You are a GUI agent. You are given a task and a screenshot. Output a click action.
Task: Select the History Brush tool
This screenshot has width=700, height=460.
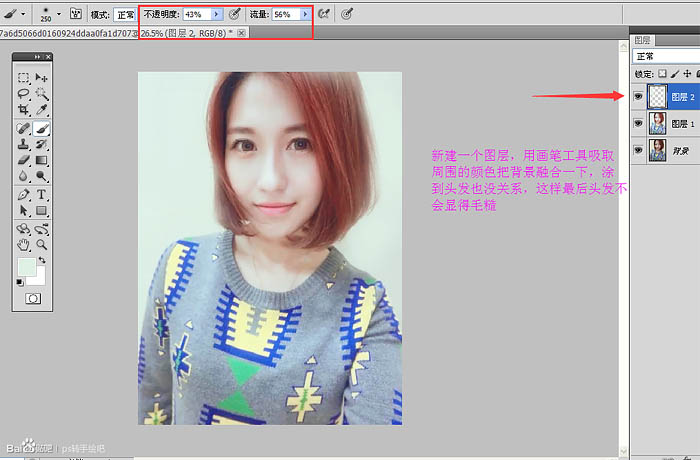42,144
